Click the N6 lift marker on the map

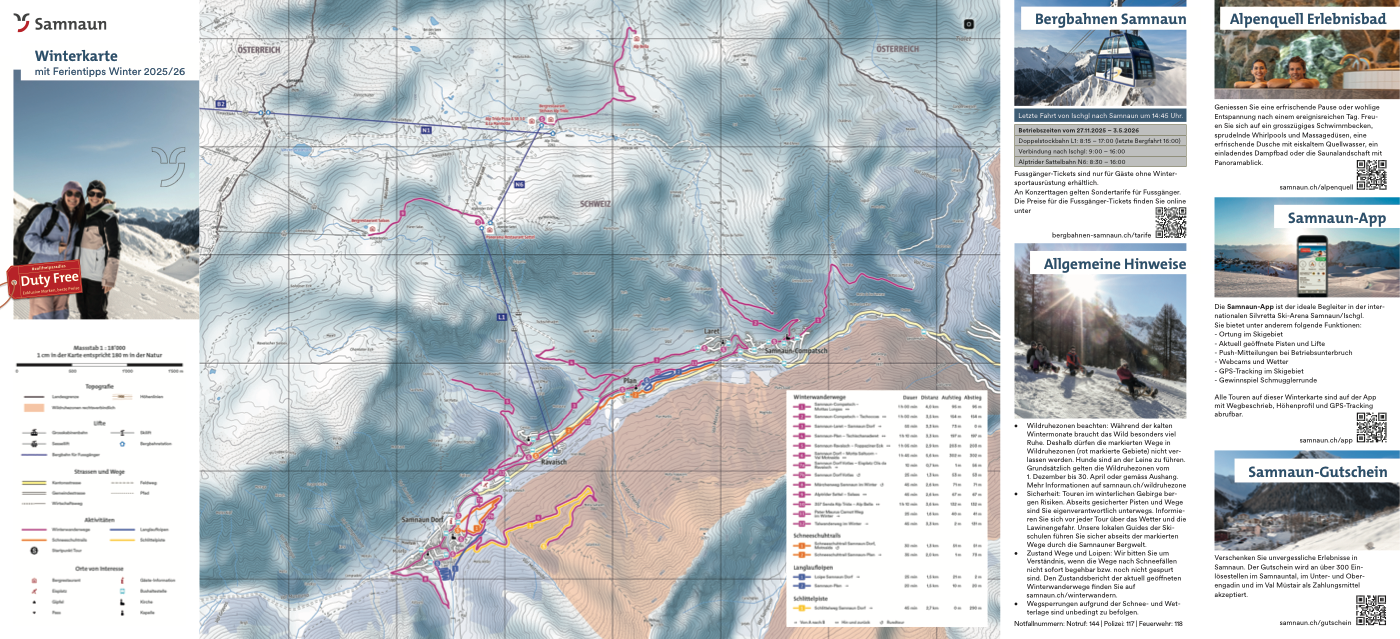coord(519,184)
